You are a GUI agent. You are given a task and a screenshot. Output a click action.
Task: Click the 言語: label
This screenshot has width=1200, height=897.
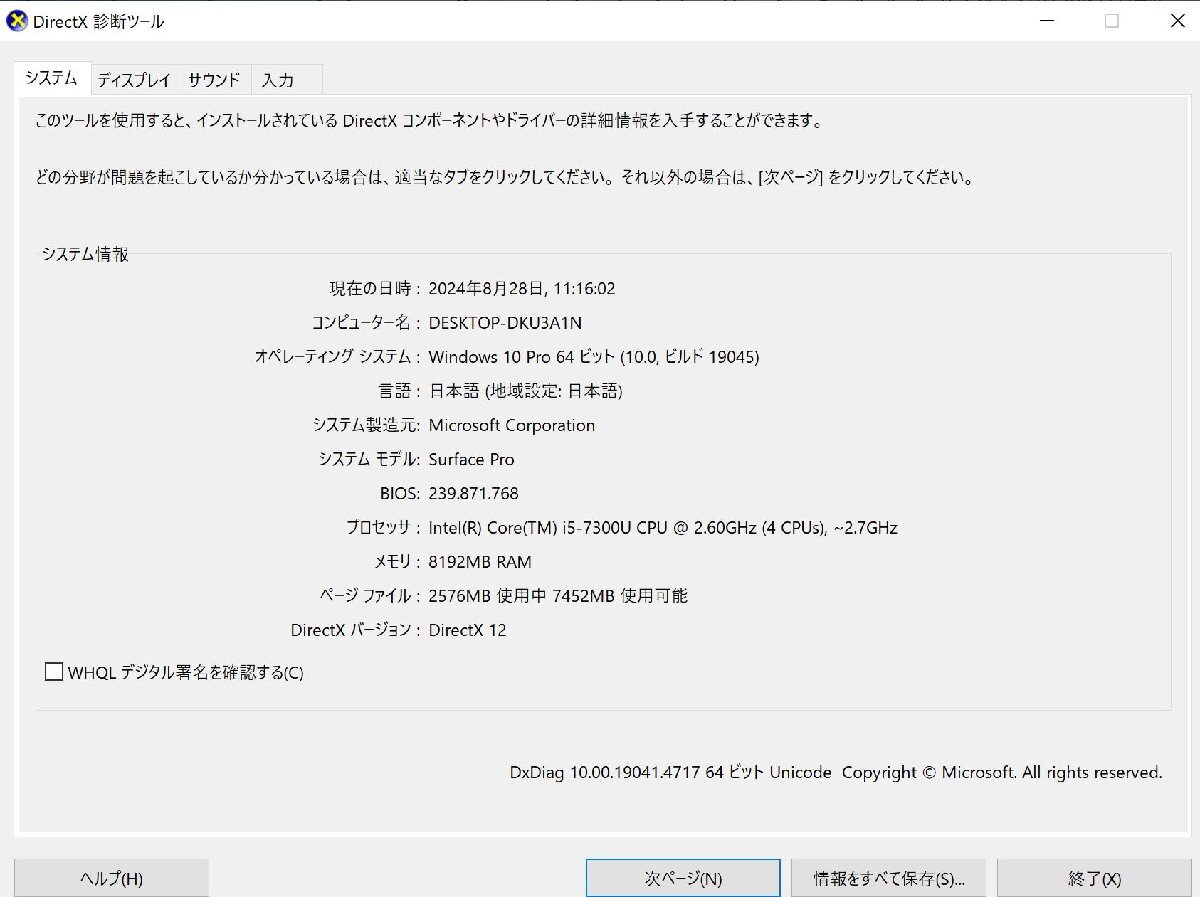point(400,391)
